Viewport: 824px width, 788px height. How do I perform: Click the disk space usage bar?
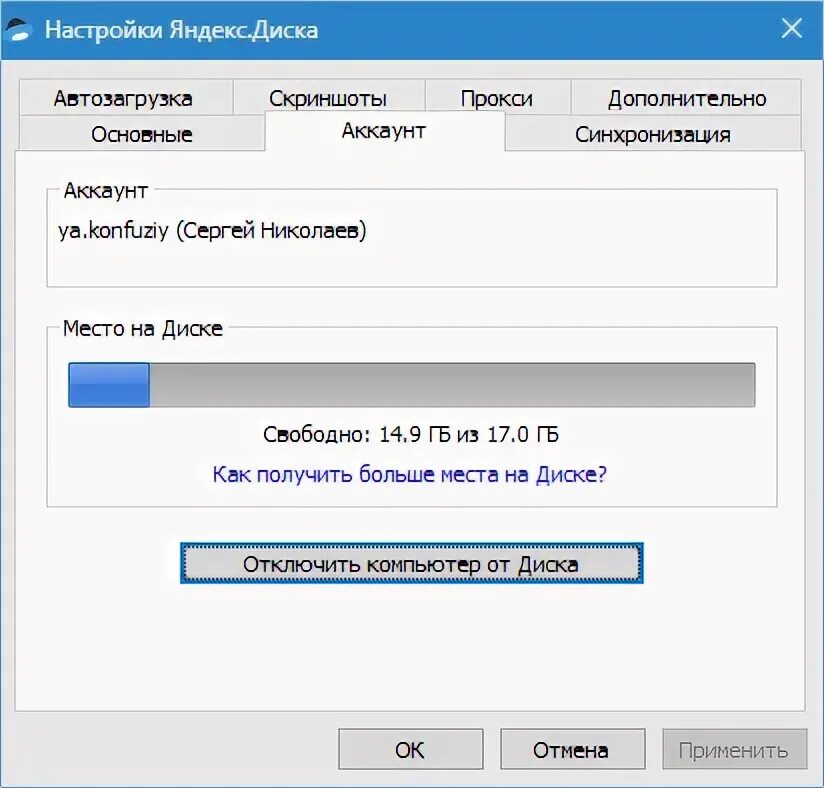411,384
